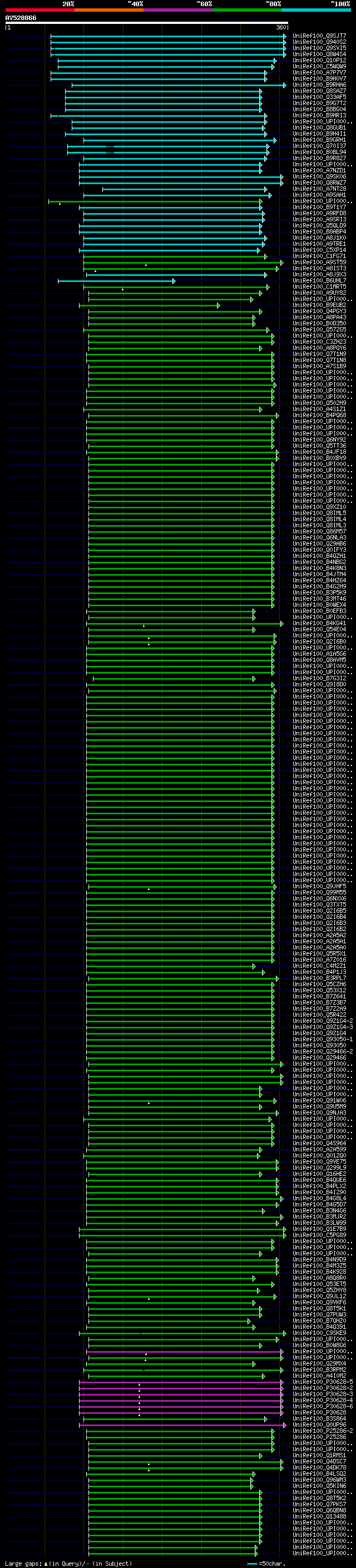The height and width of the screenshot is (1568, 356).
Task: Click the red 20% identity legend segment
Action: click(39, 10)
